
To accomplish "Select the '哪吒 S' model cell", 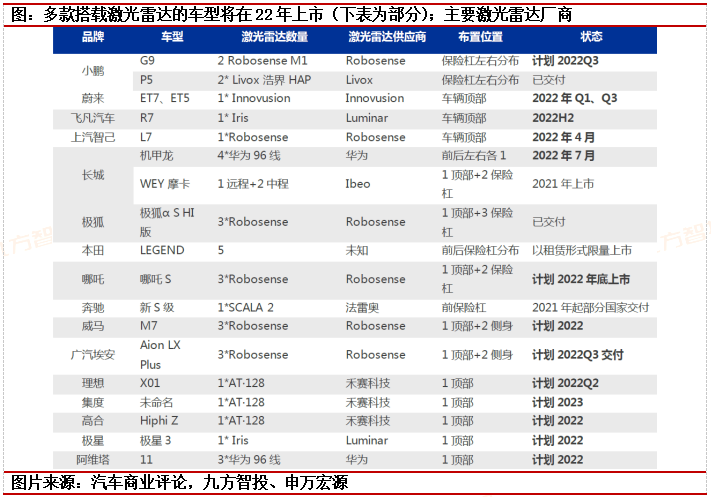I will point(156,279).
